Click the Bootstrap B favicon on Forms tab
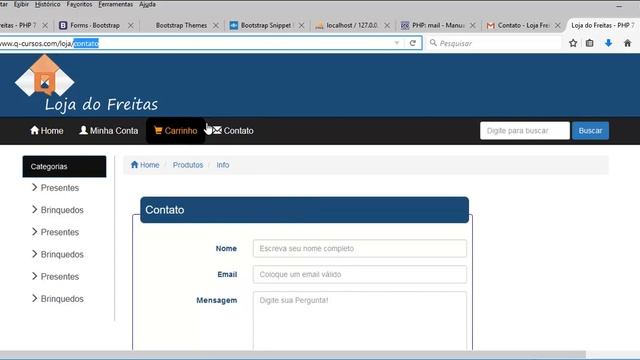This screenshot has height=360, width=640. pos(63,25)
